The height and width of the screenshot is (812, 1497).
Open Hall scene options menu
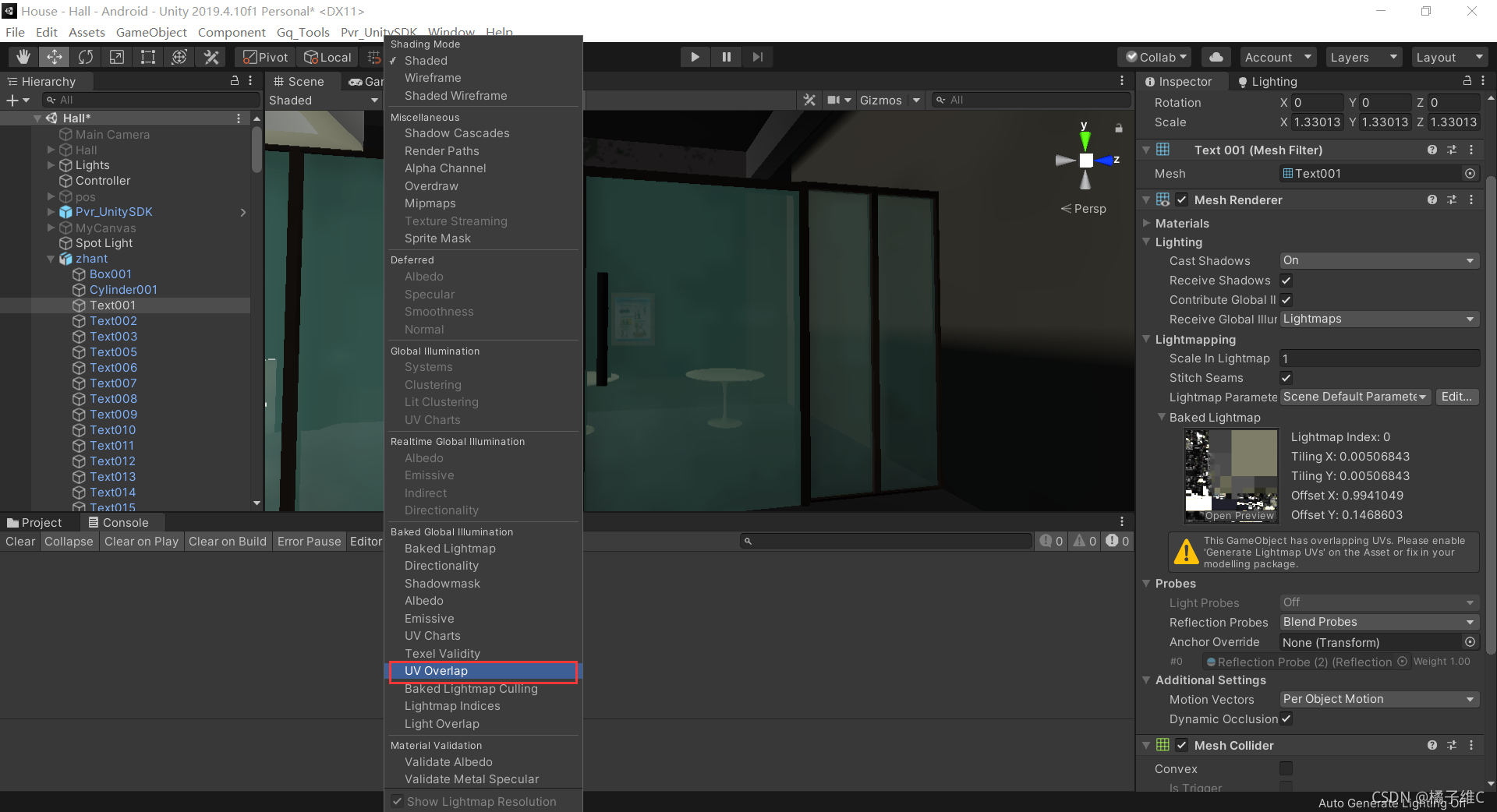pos(239,118)
